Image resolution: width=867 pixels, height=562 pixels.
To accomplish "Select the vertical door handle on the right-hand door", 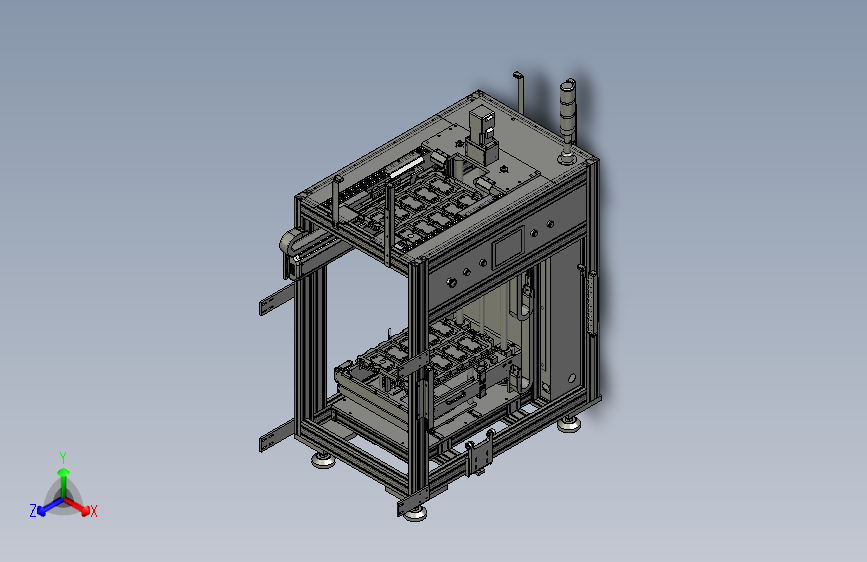I will 592,303.
